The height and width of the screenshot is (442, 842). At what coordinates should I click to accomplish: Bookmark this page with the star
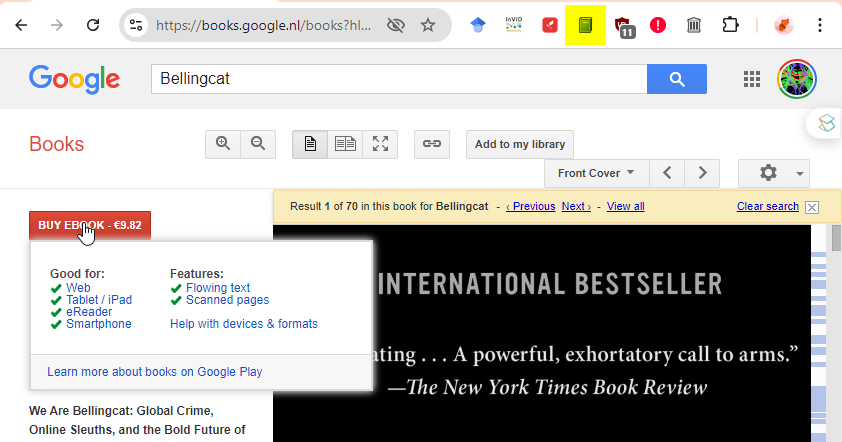point(428,25)
